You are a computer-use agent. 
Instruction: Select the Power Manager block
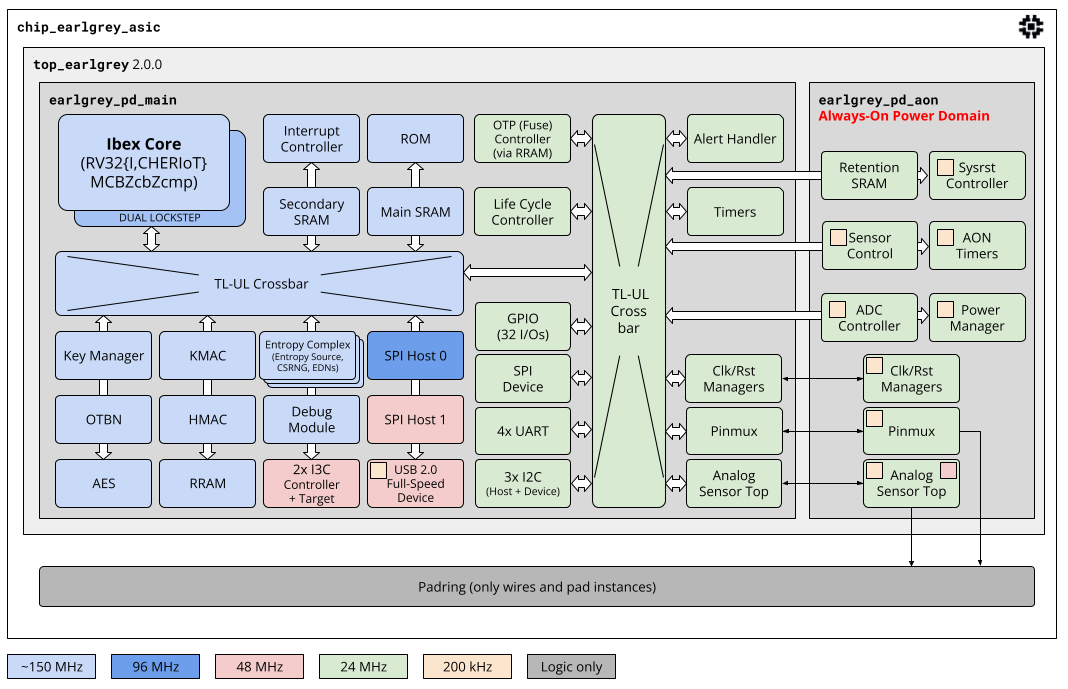(977, 317)
